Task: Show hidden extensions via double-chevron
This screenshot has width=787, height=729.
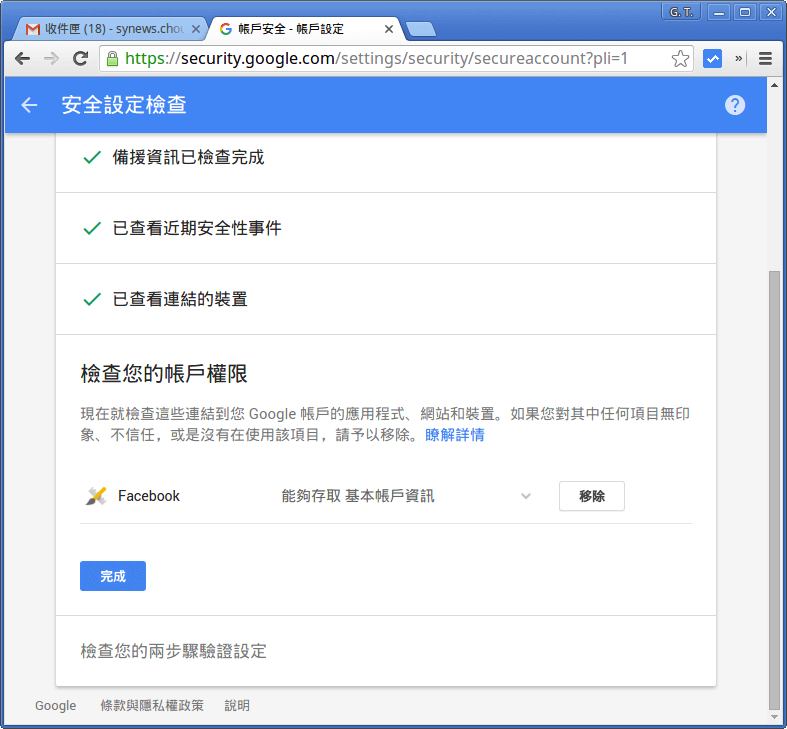Action: click(x=738, y=59)
